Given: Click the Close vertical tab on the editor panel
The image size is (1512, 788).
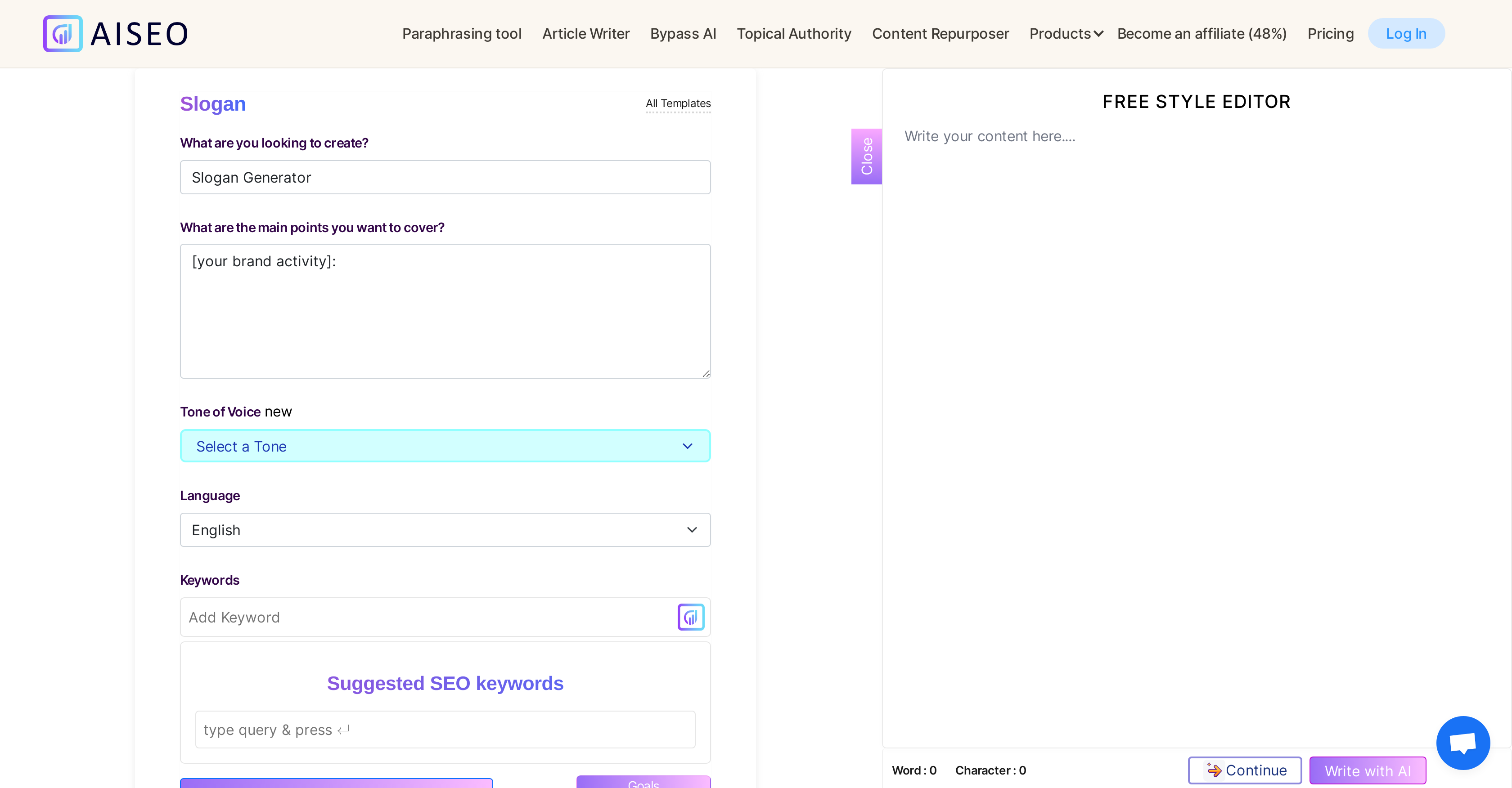Looking at the screenshot, I should 866,156.
